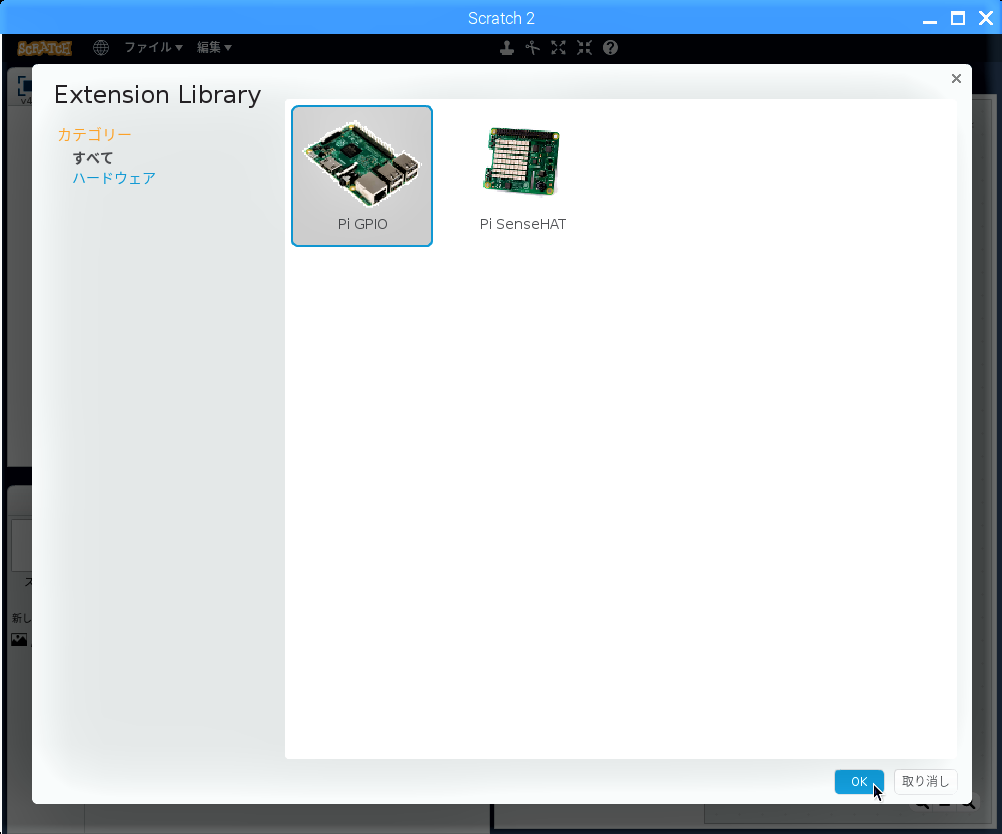Open block help question-mark tool

[610, 48]
